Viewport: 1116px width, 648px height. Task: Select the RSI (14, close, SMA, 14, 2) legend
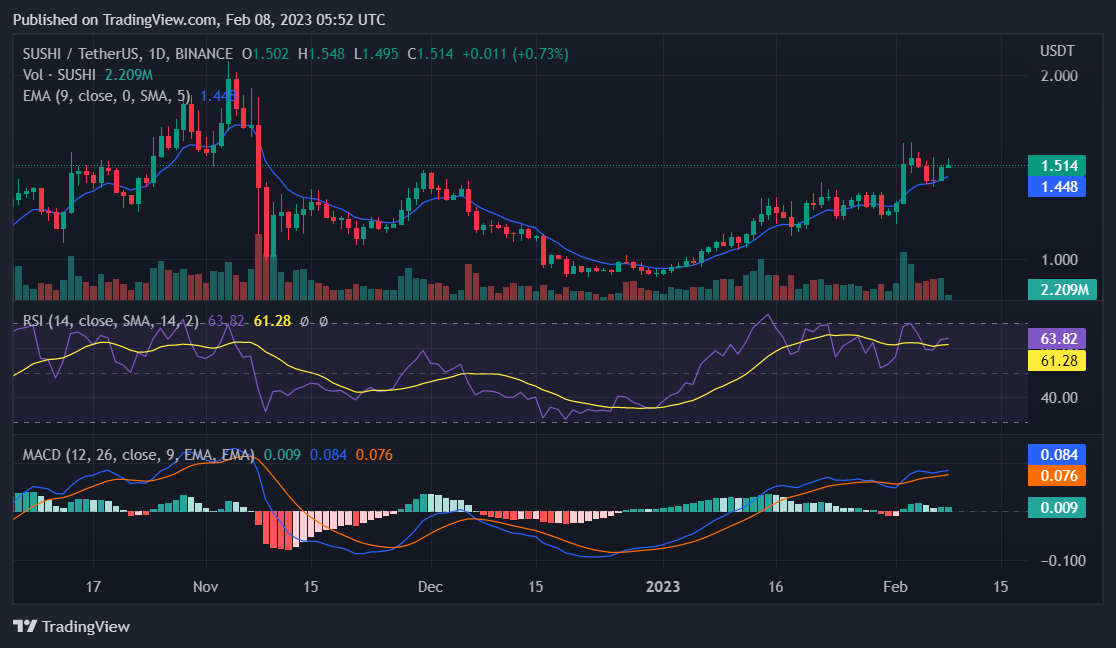click(111, 321)
